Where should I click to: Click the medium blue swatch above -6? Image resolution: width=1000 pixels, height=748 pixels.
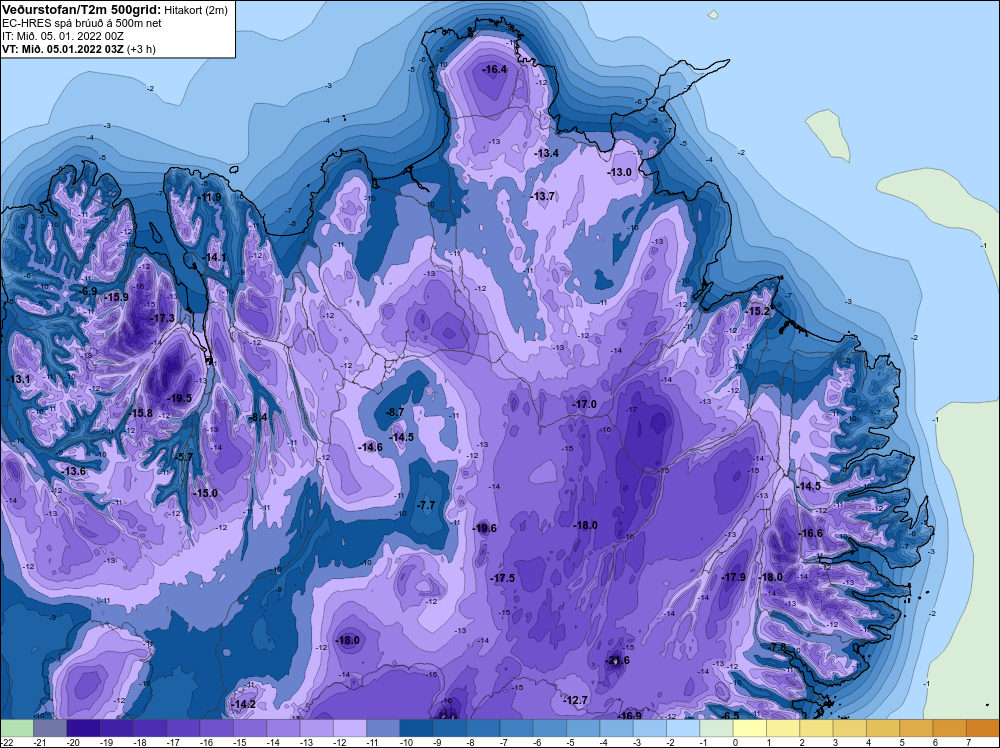tap(550, 728)
